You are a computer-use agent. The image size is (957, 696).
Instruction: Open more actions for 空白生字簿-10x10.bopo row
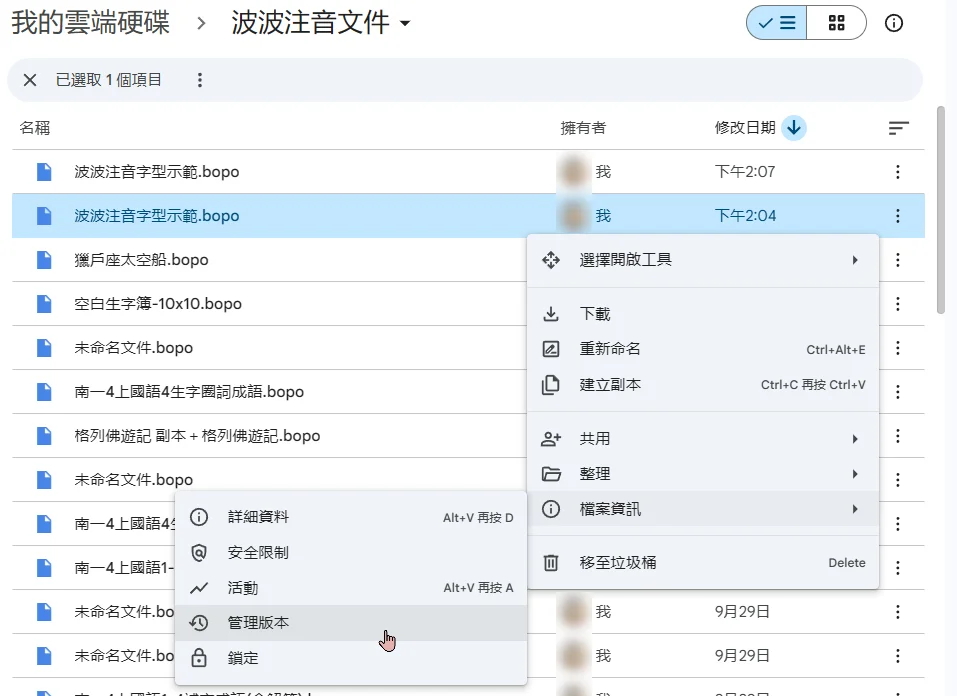pyautogui.click(x=898, y=303)
